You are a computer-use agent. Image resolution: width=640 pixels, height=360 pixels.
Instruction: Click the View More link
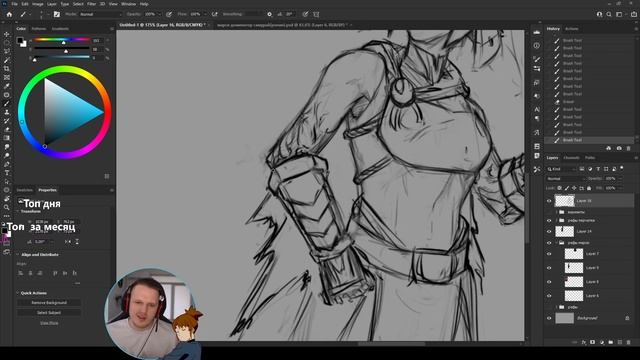pos(49,323)
